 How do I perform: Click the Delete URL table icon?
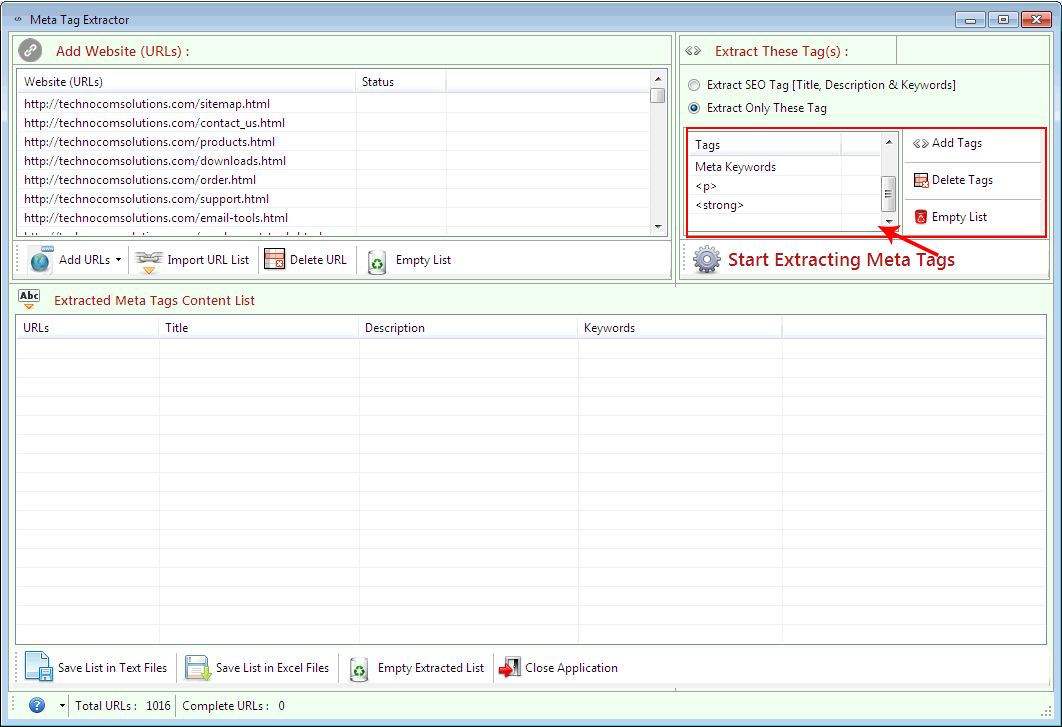tap(274, 259)
